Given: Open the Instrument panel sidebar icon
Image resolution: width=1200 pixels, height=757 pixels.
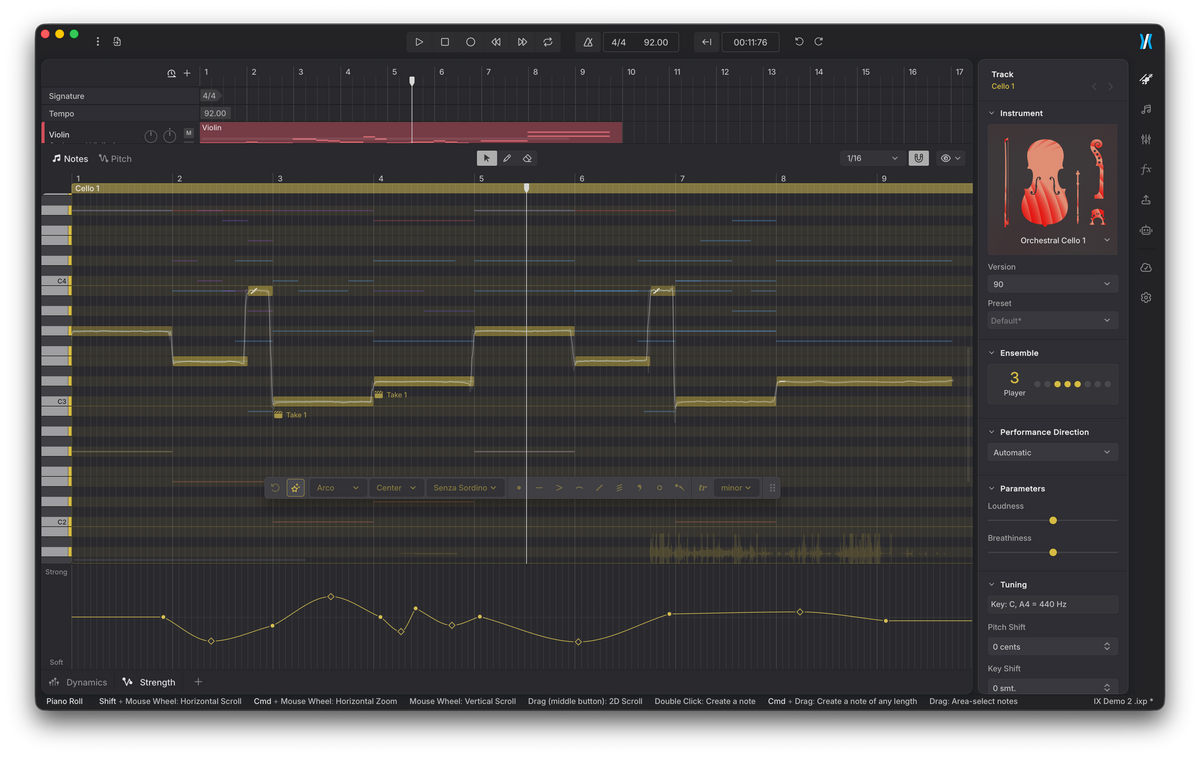Looking at the screenshot, I should click(1146, 79).
